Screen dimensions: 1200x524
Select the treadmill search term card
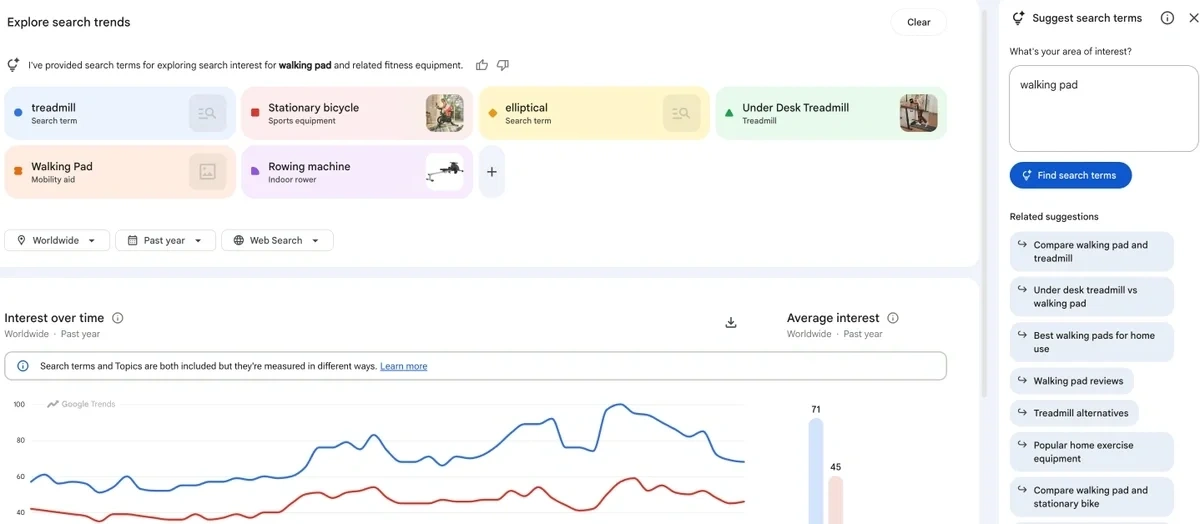[x=120, y=113]
